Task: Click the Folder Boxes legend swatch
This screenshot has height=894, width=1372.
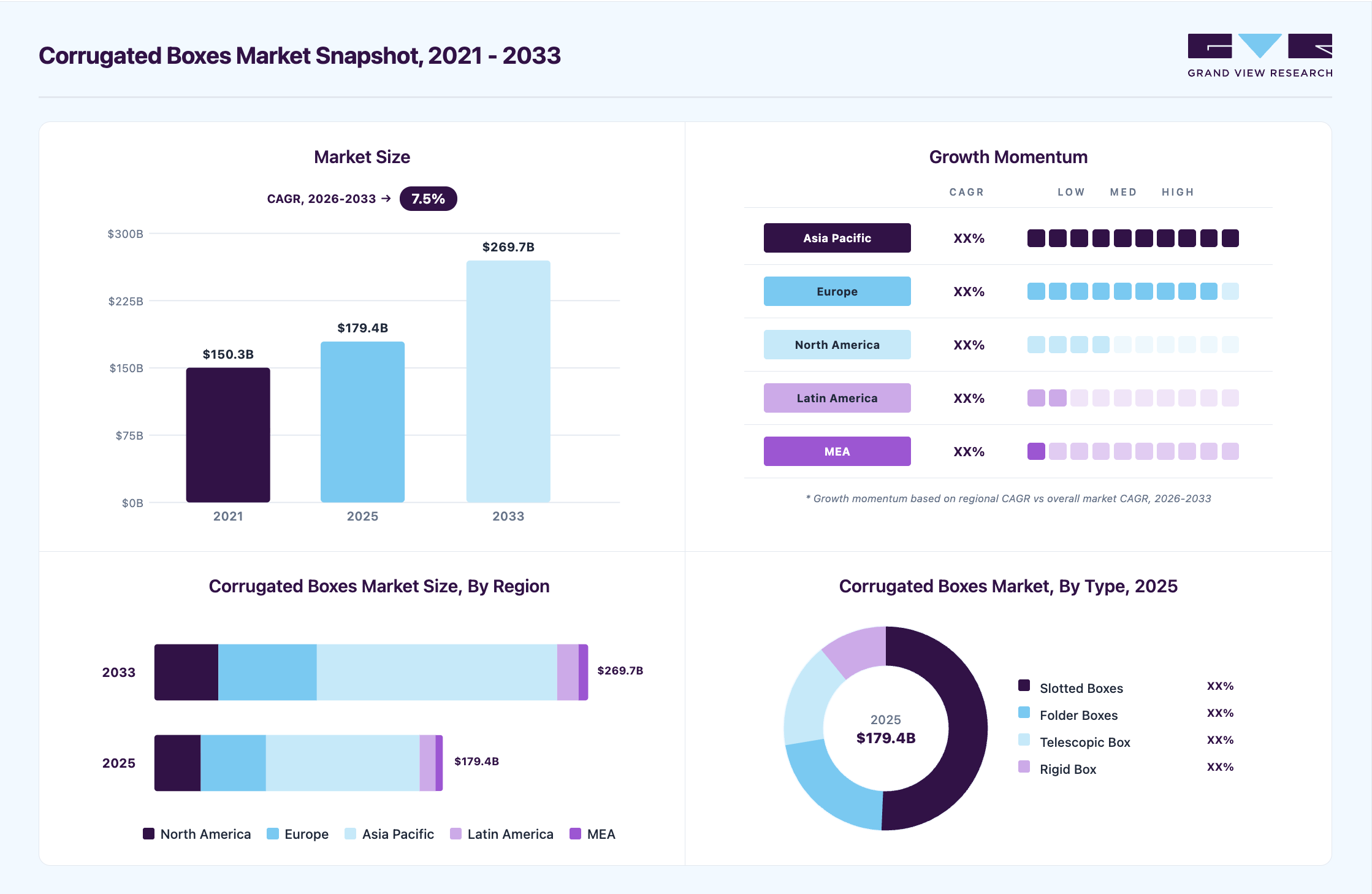Action: coord(1024,713)
